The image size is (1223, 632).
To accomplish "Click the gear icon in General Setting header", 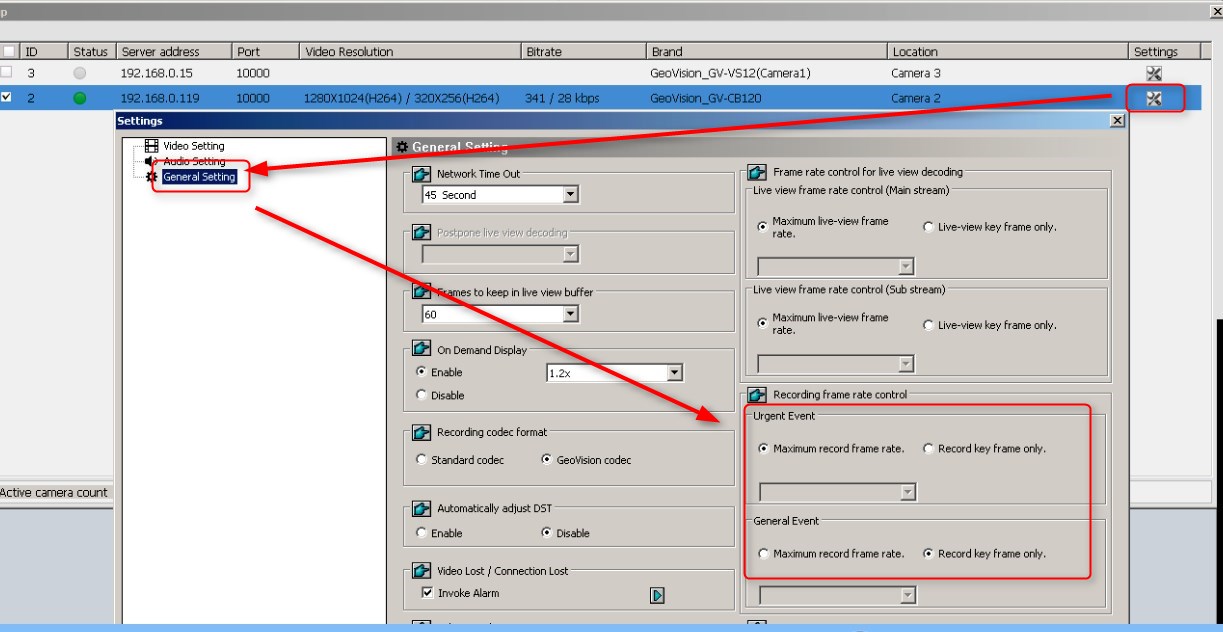I will point(403,149).
